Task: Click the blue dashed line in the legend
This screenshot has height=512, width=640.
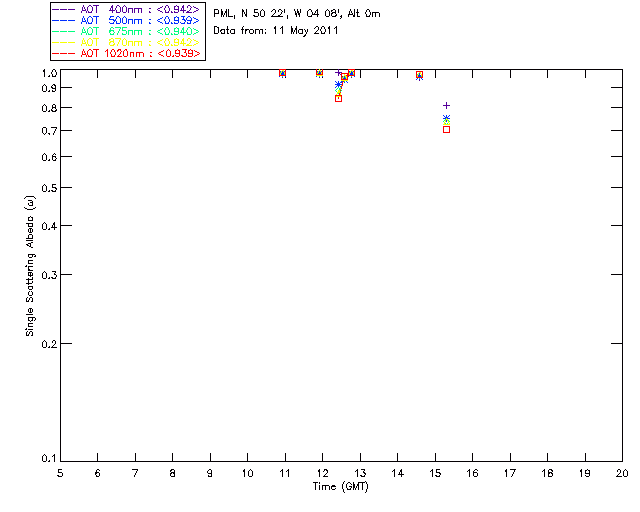Action: coord(64,20)
